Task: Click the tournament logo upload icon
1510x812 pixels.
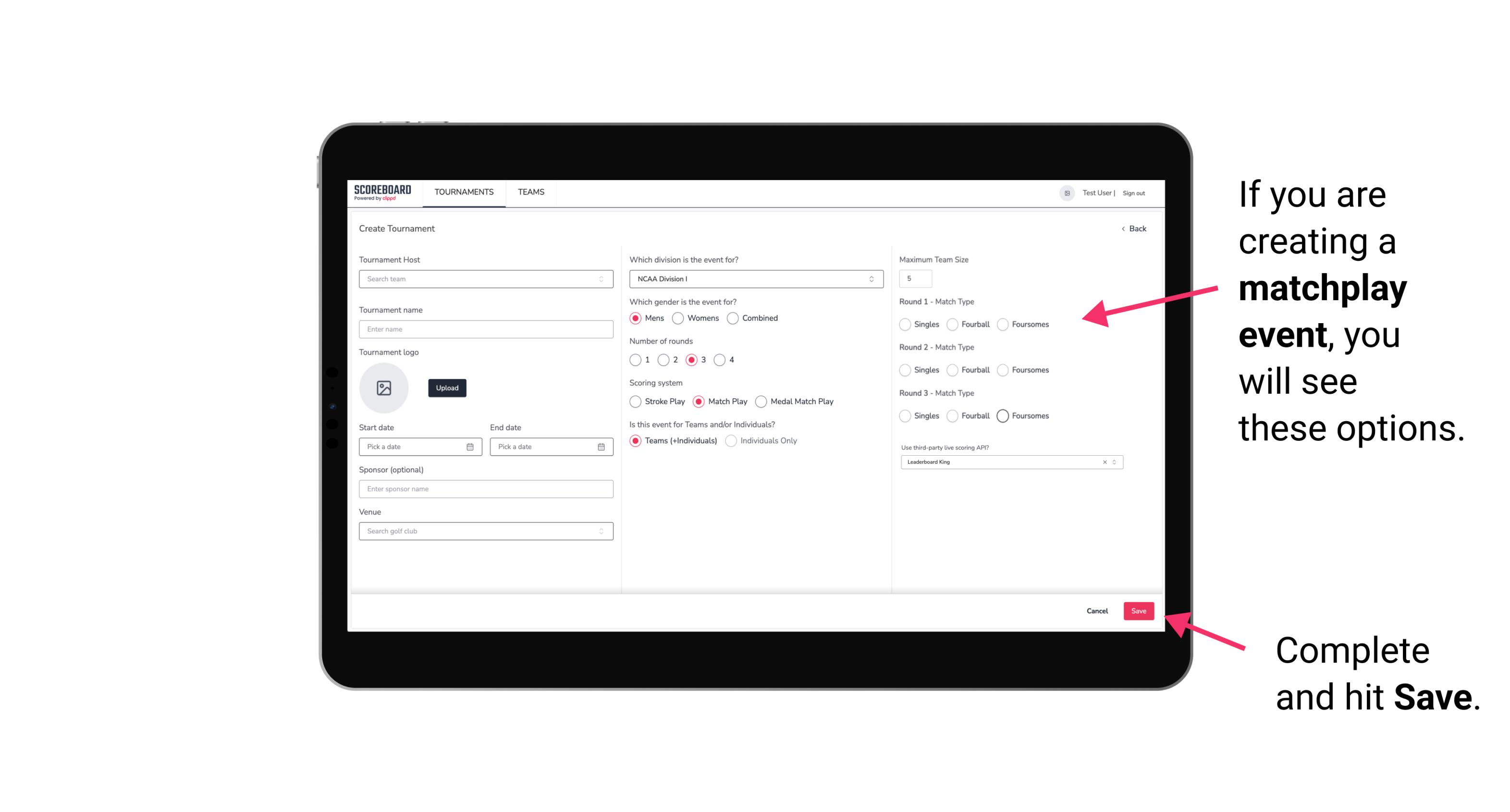Action: 385,389
